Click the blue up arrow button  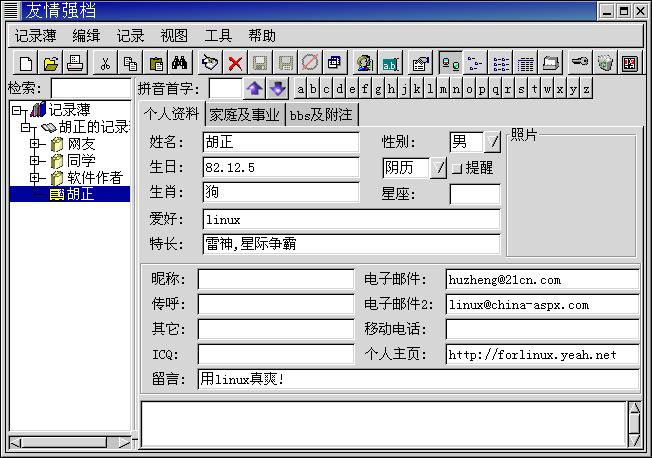(255, 89)
